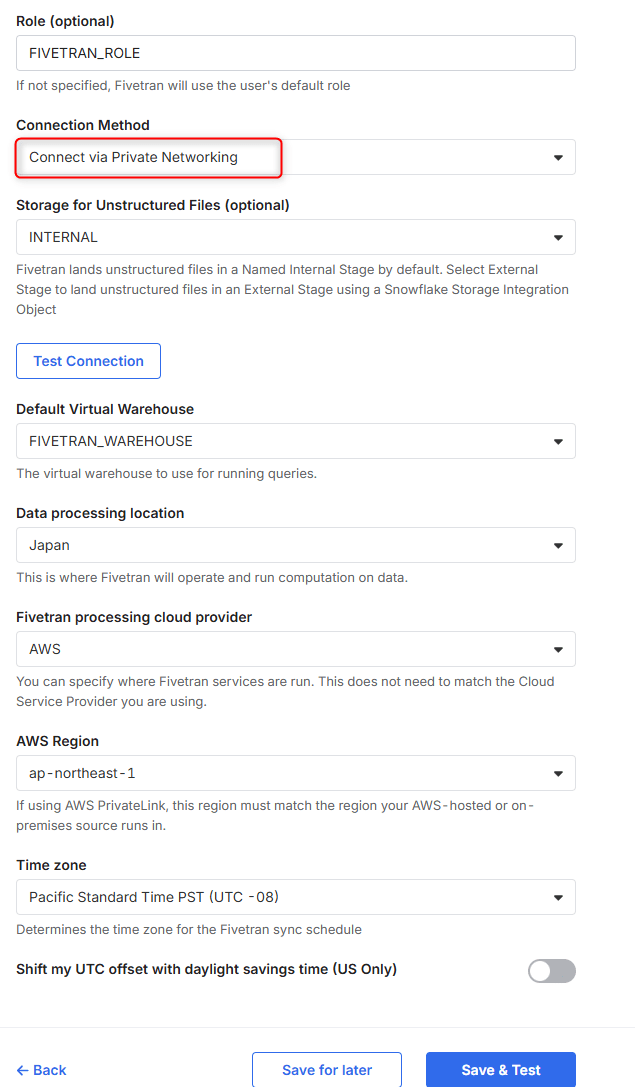Click the Save & Test button
The width and height of the screenshot is (635, 1087).
click(x=500, y=1070)
